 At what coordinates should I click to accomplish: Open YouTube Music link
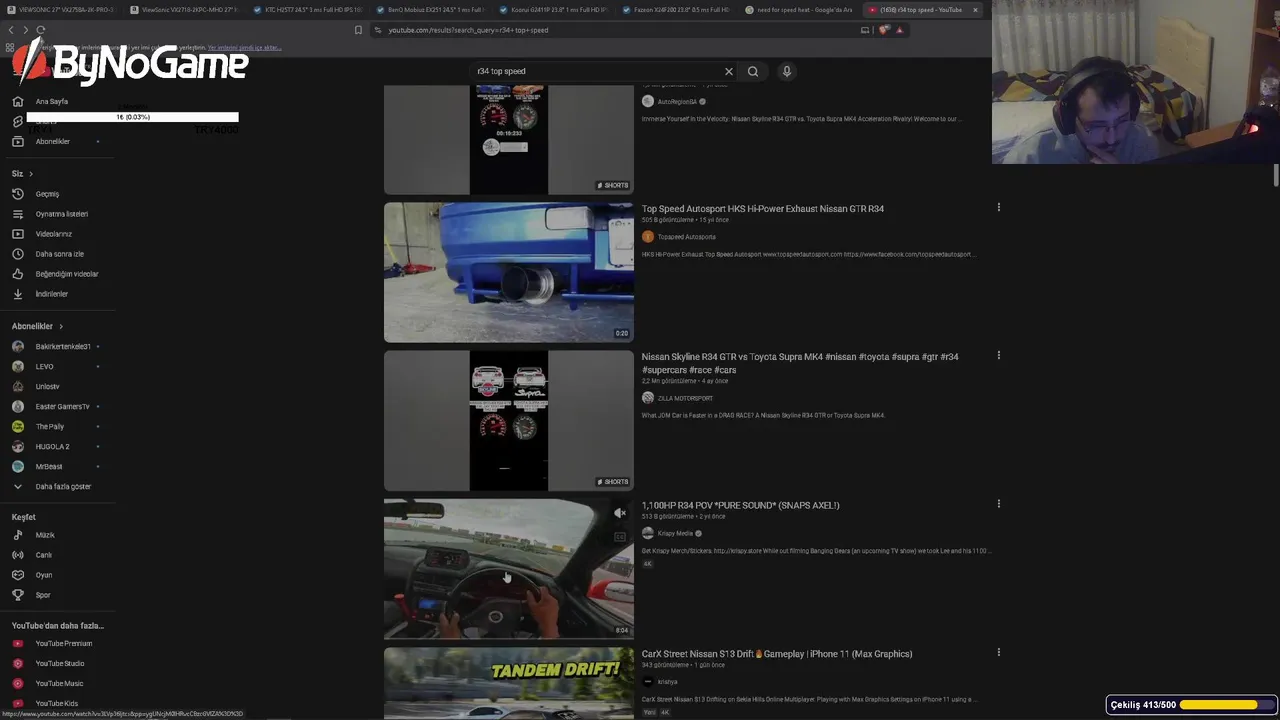59,683
